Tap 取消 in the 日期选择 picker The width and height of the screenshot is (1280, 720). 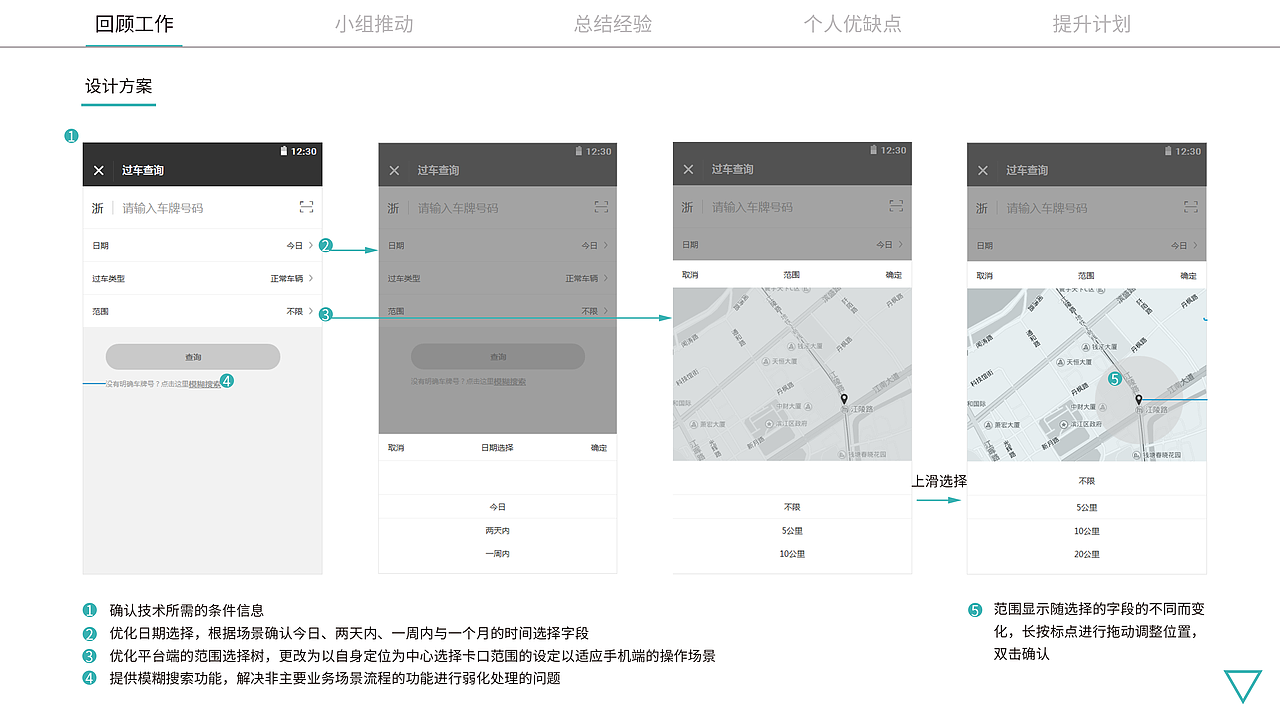[396, 448]
